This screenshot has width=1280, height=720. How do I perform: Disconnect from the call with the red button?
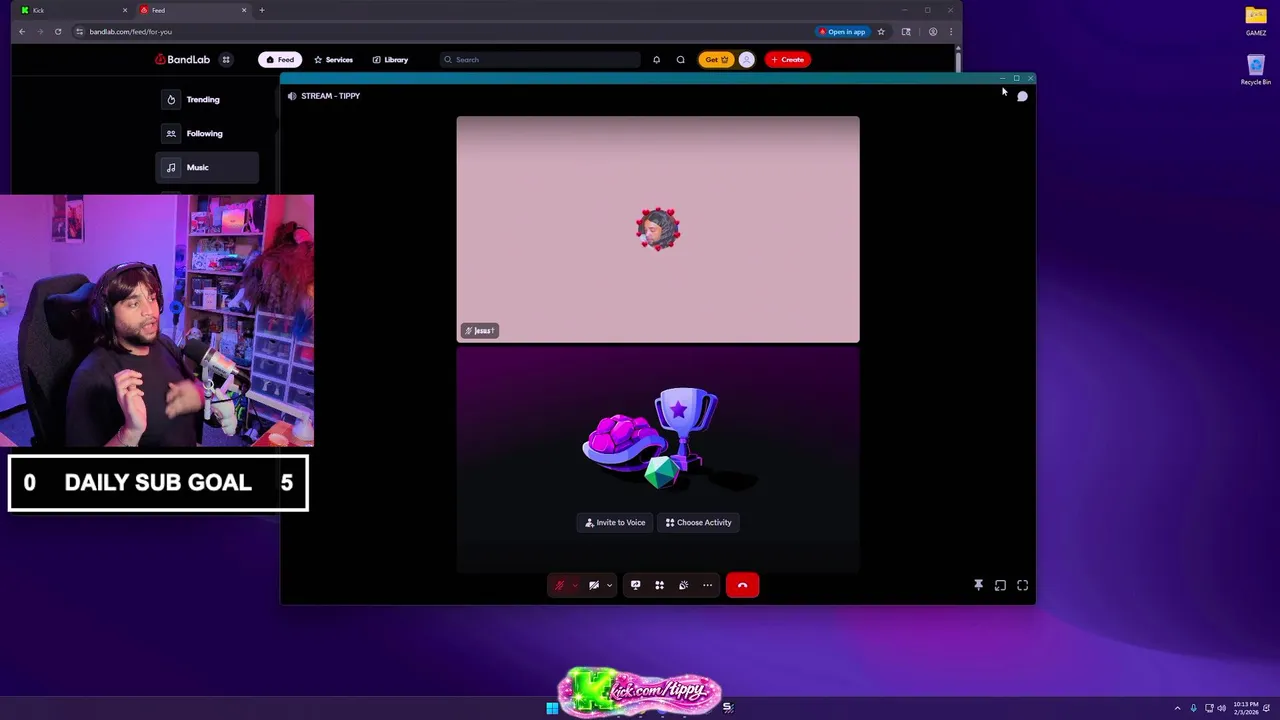pyautogui.click(x=742, y=585)
